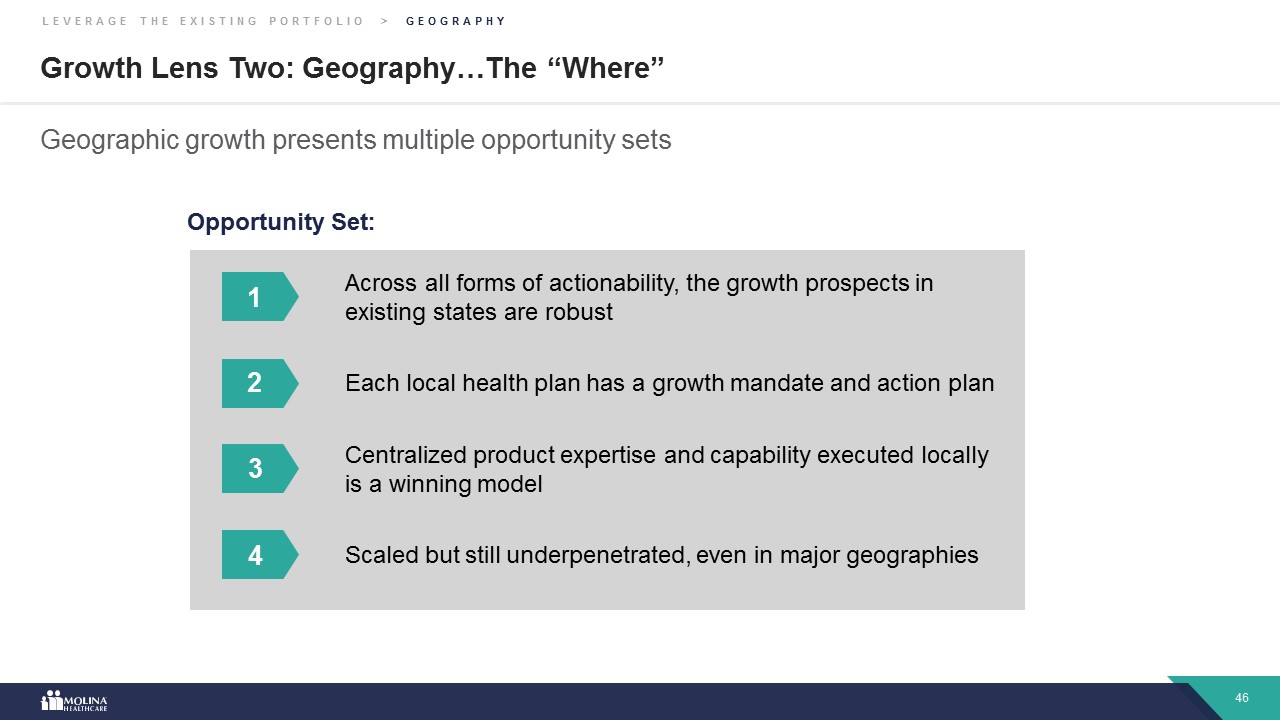Click the words 'existing states are robust'
Image resolution: width=1280 pixels, height=720 pixels.
(478, 312)
